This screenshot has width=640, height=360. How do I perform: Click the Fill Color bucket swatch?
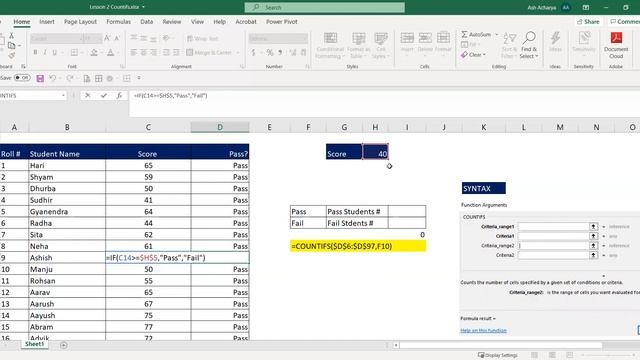click(94, 52)
